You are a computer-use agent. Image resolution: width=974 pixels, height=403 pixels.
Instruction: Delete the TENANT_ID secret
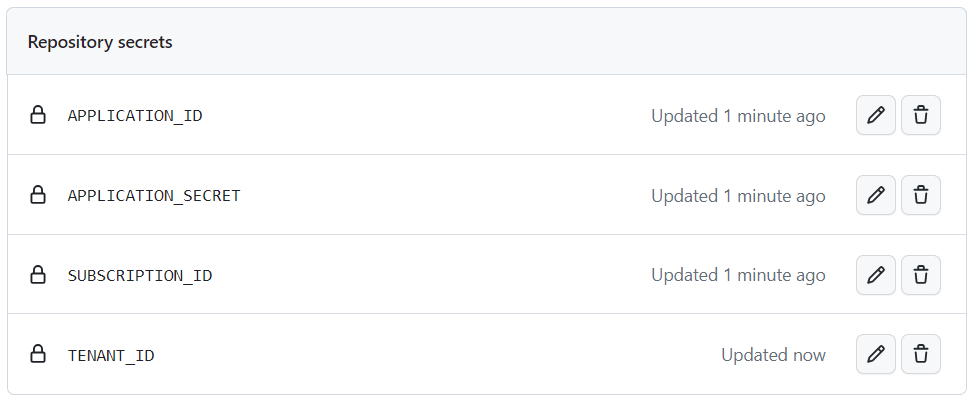(x=921, y=354)
